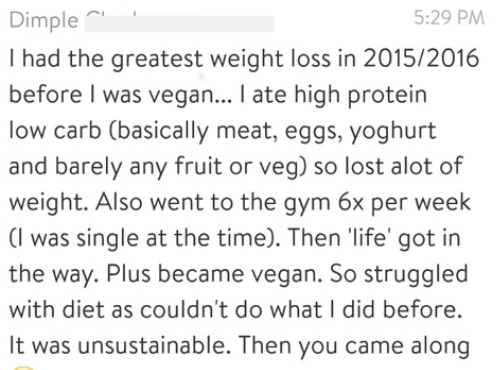The height and width of the screenshot is (370, 498).
Task: Click the 5:29 PM timestamp
Action: click(x=449, y=17)
